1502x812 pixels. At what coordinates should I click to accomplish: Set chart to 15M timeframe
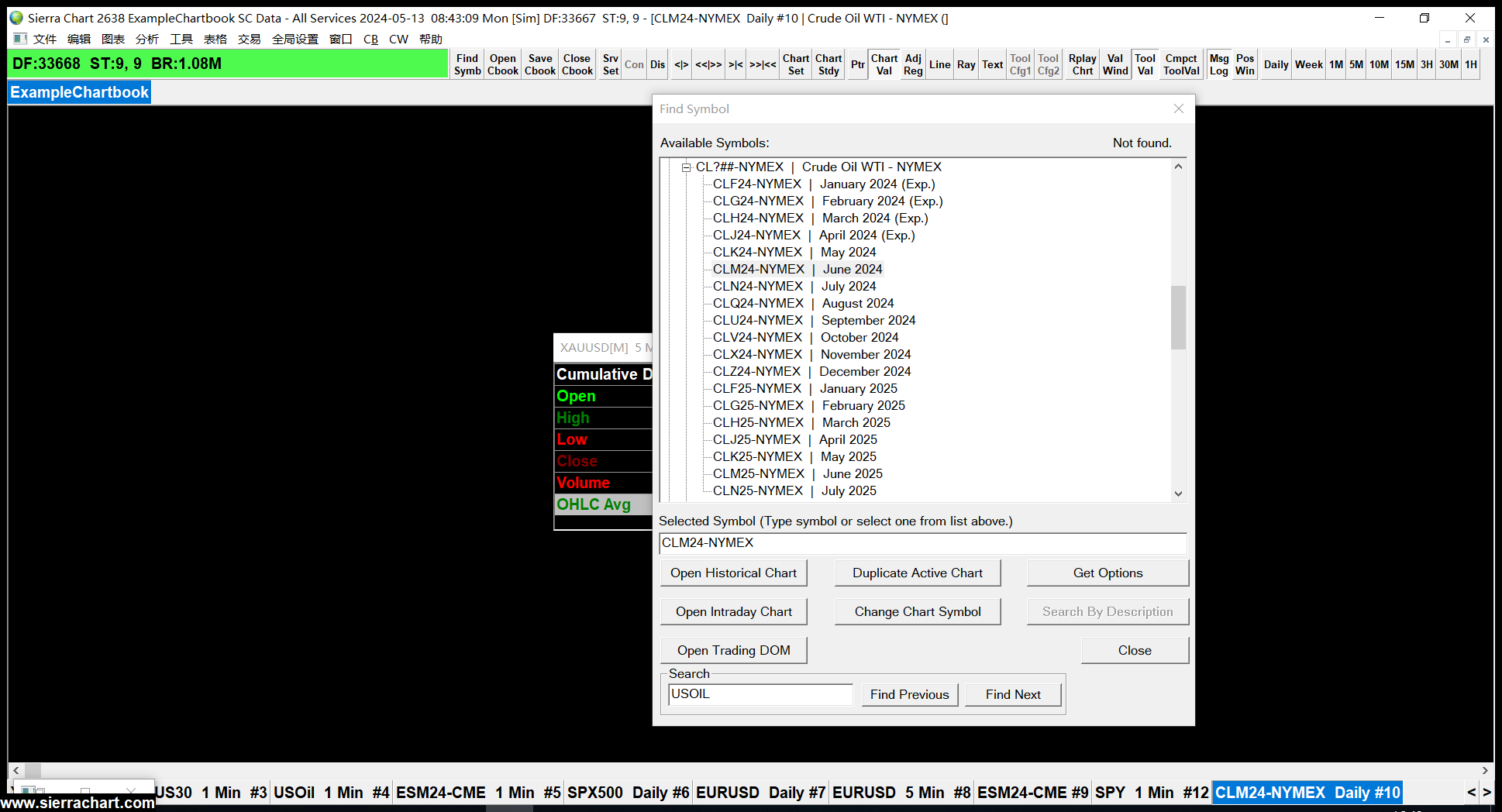click(1405, 64)
